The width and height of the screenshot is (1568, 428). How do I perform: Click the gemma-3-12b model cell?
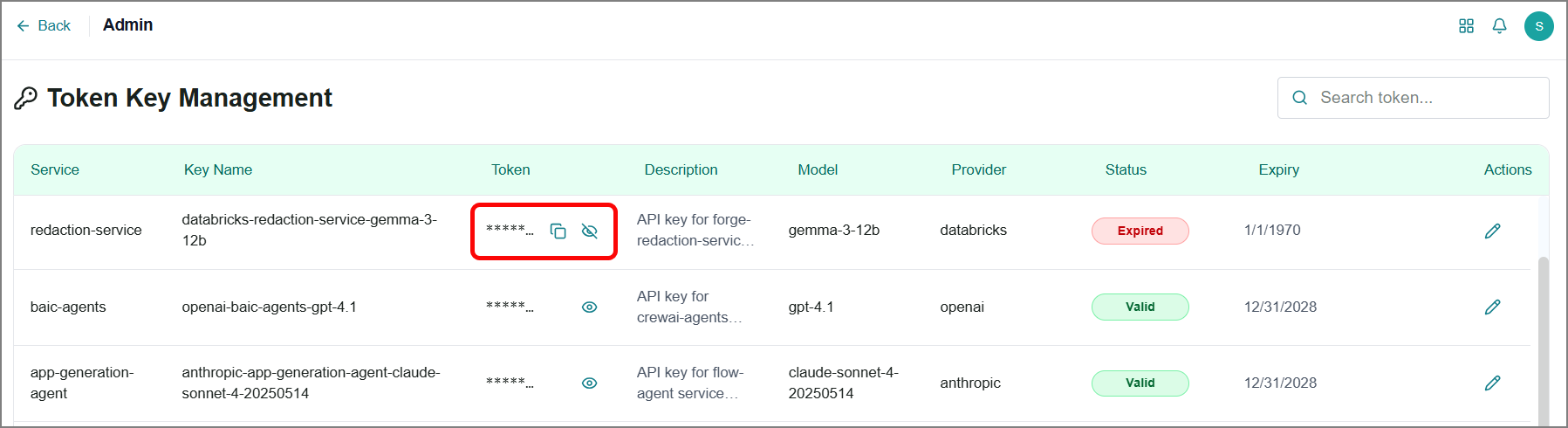click(833, 230)
